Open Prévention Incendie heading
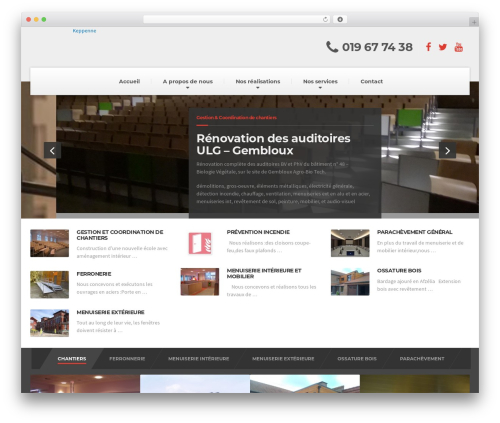Image resolution: width=500 pixels, height=423 pixels. pyautogui.click(x=258, y=232)
